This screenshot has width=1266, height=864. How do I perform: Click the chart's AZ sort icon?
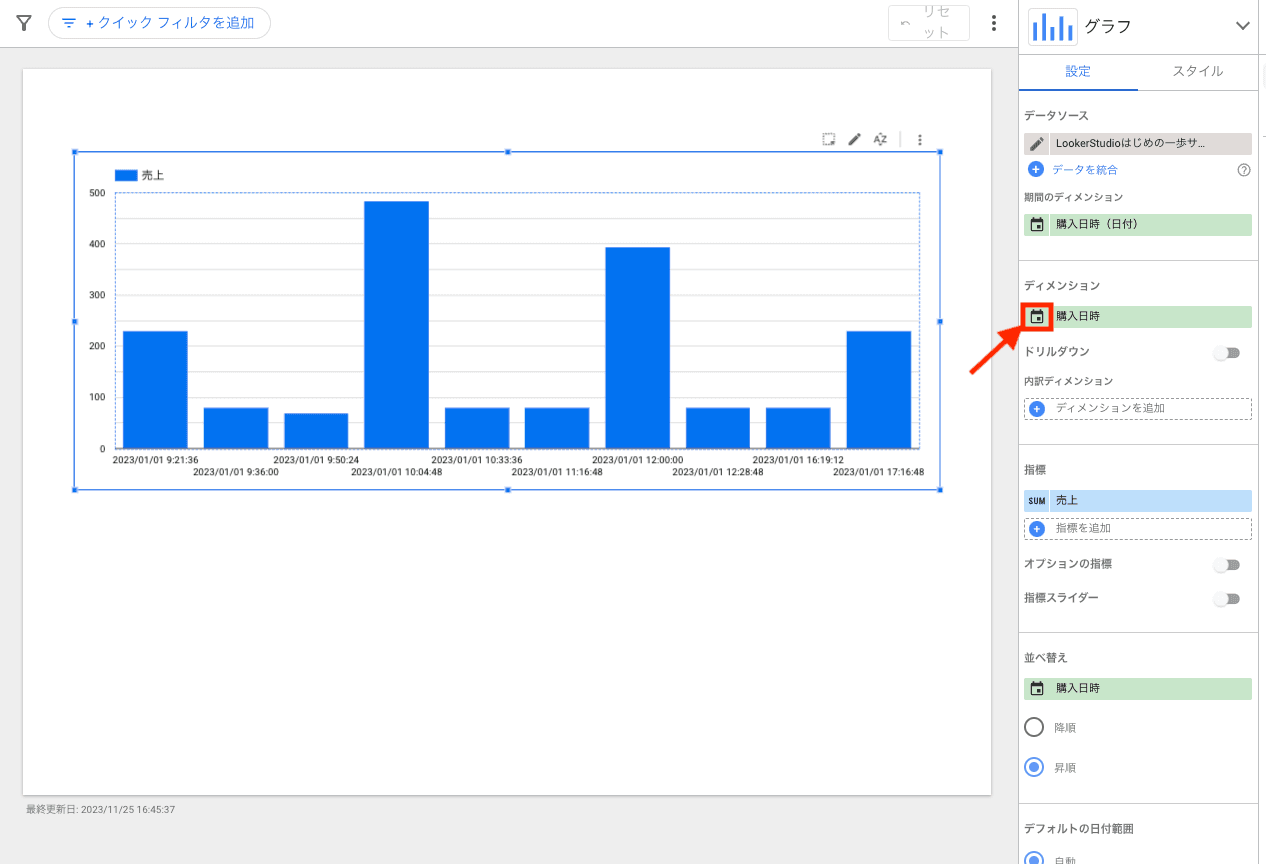[x=880, y=139]
